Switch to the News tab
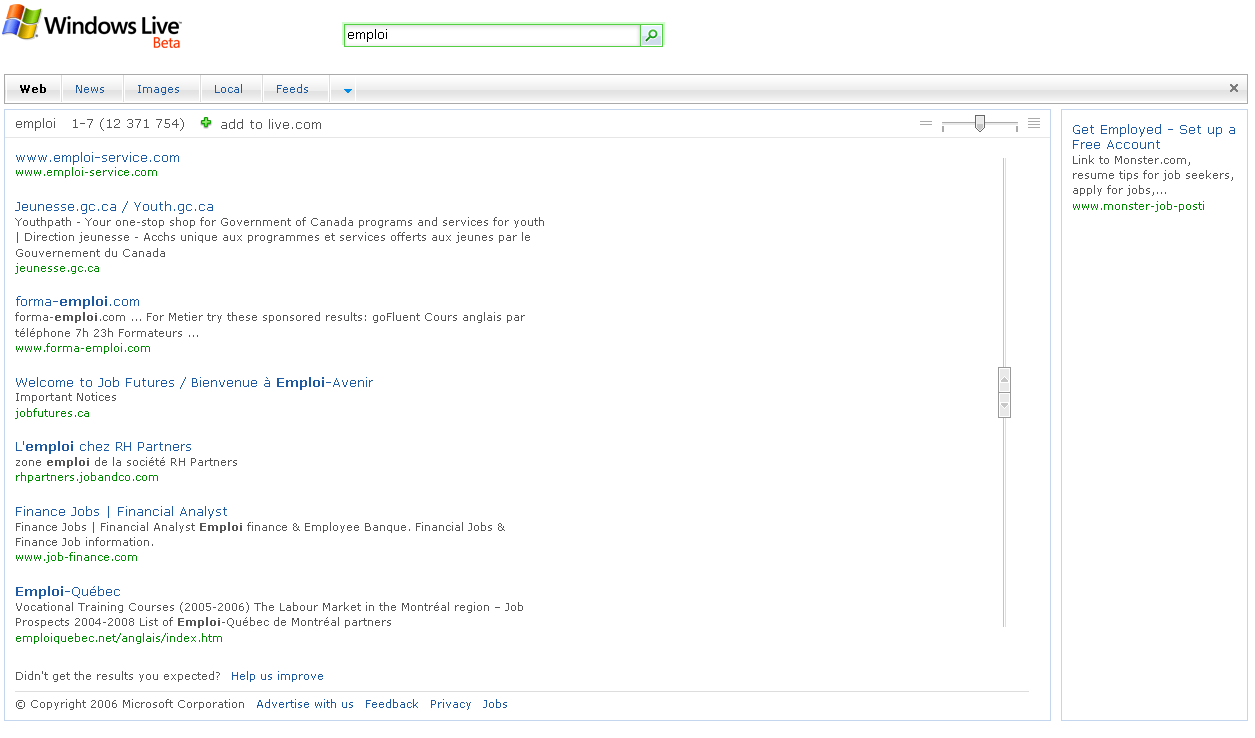This screenshot has width=1255, height=738. point(90,89)
